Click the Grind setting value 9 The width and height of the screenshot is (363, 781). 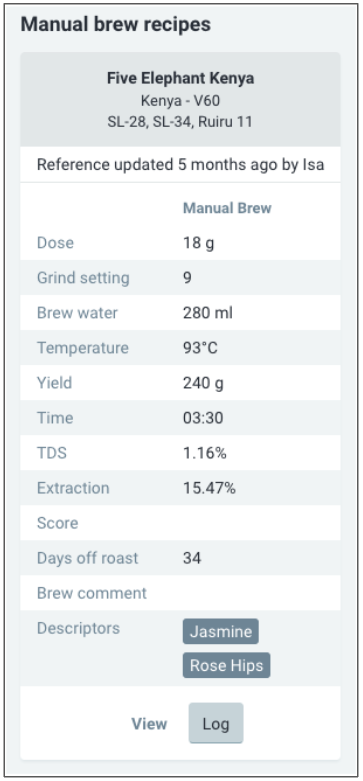coord(187,277)
